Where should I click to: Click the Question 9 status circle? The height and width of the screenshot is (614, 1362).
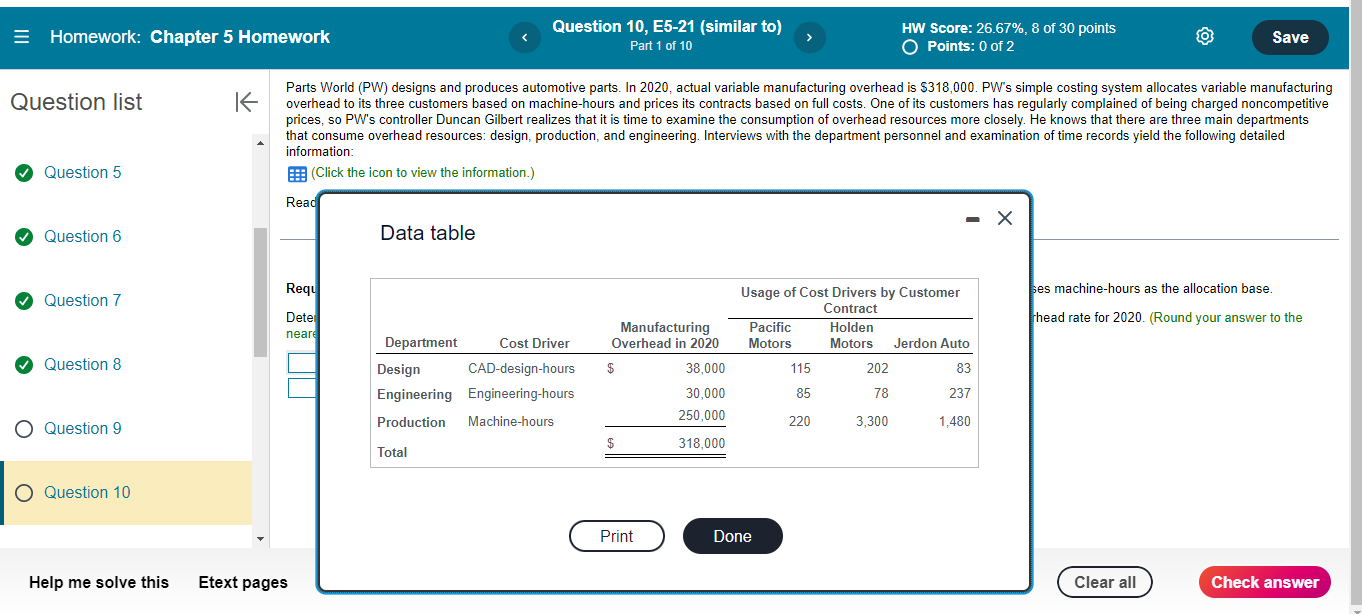[23, 428]
